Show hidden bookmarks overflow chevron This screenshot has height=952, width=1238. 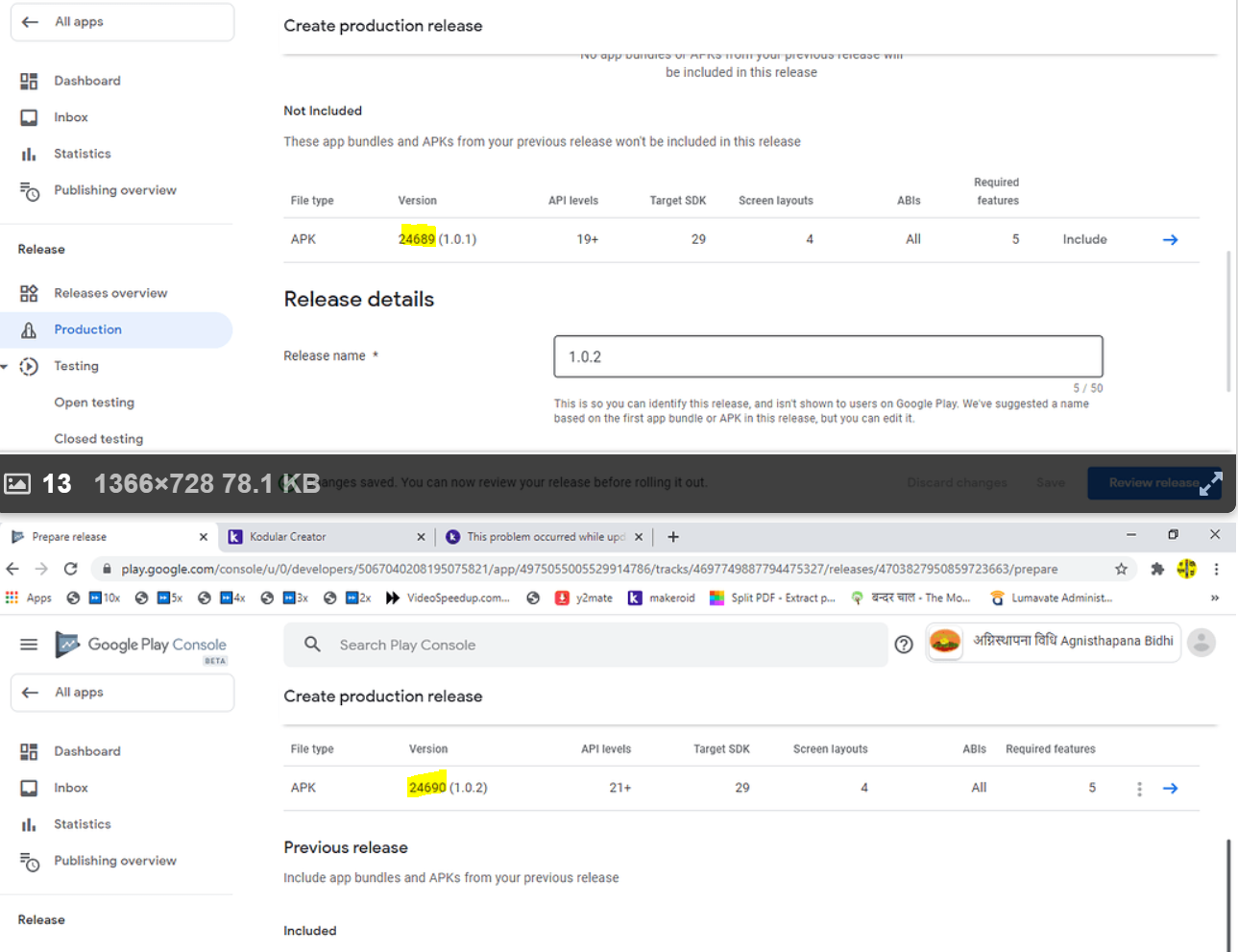tap(1215, 598)
